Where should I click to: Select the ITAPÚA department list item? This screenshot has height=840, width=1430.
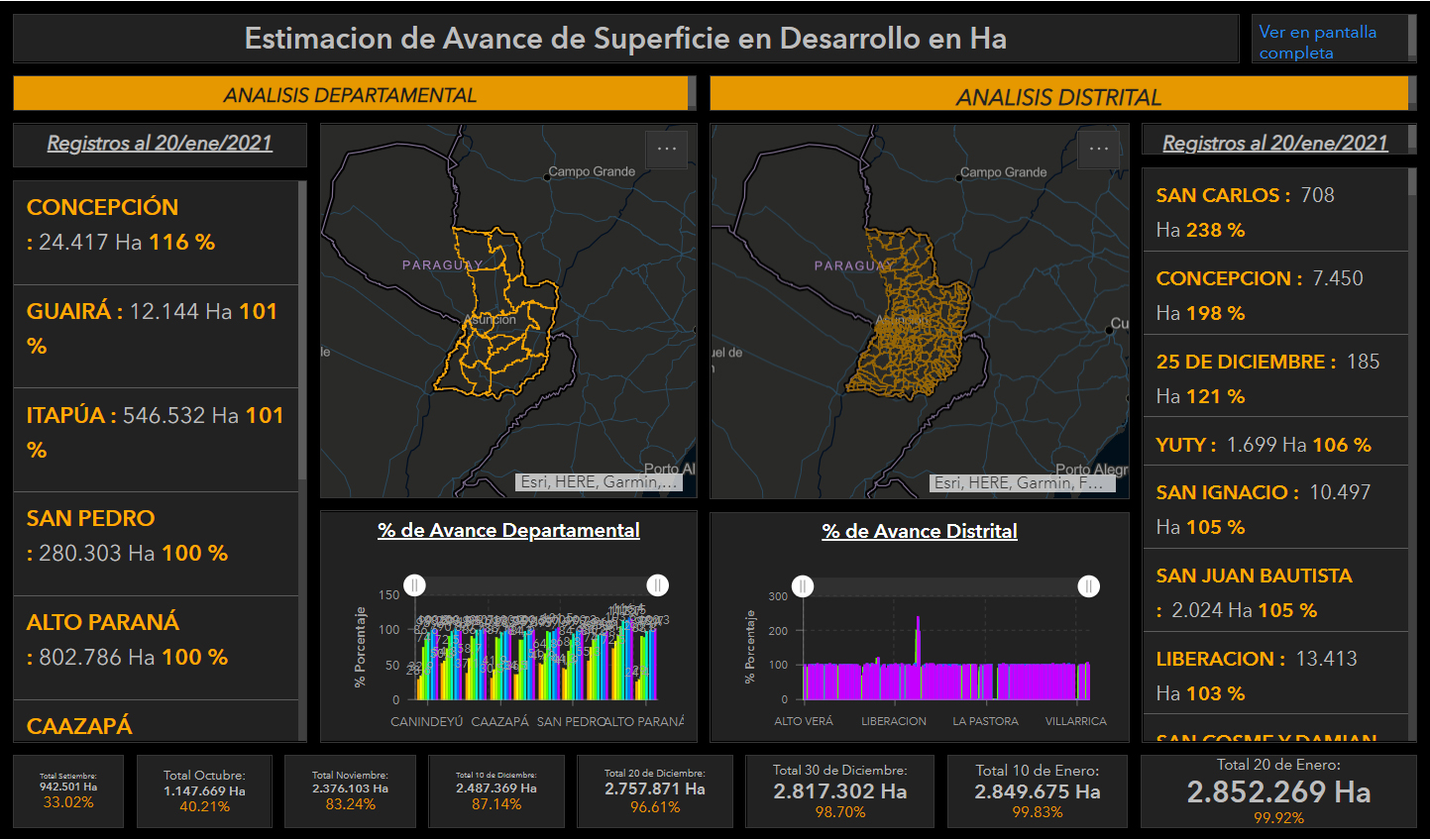[x=155, y=432]
